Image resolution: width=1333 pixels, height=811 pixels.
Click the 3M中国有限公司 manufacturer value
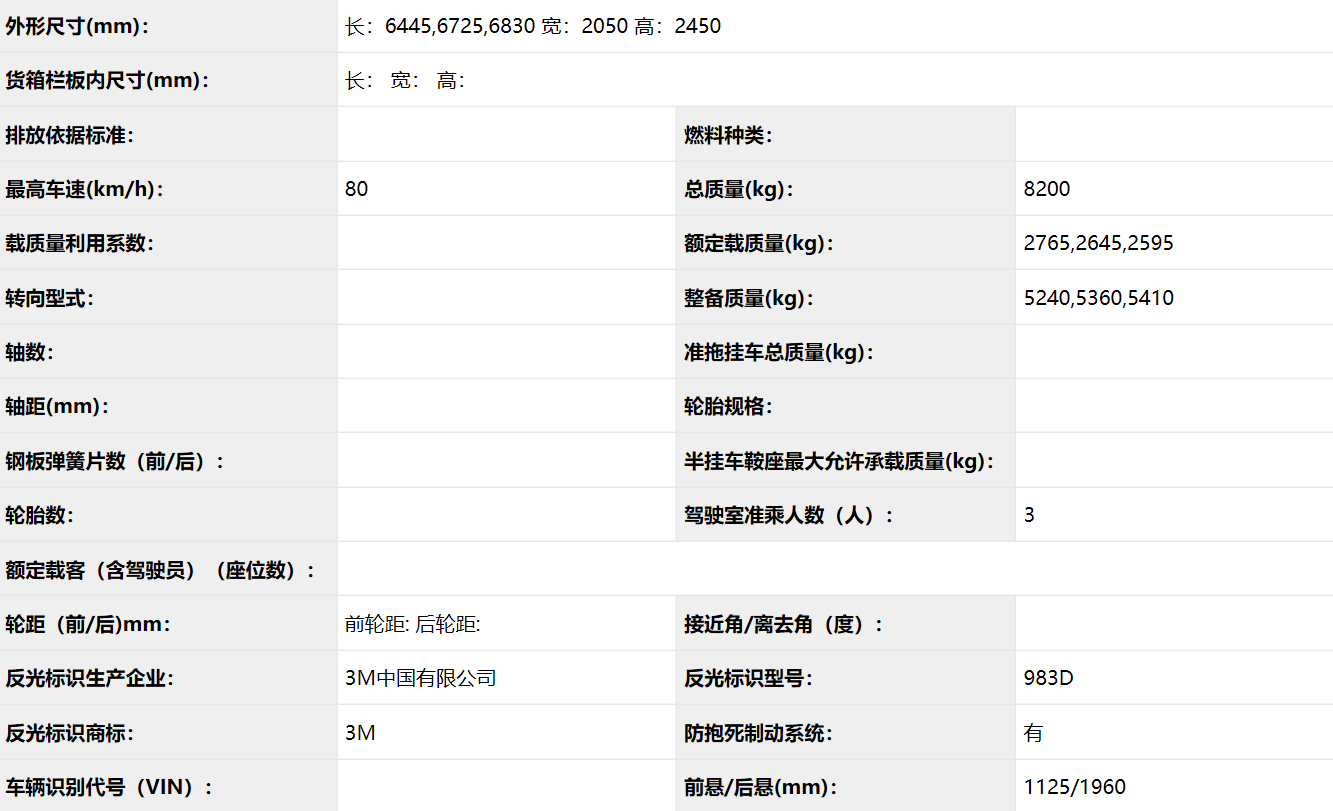coord(420,678)
